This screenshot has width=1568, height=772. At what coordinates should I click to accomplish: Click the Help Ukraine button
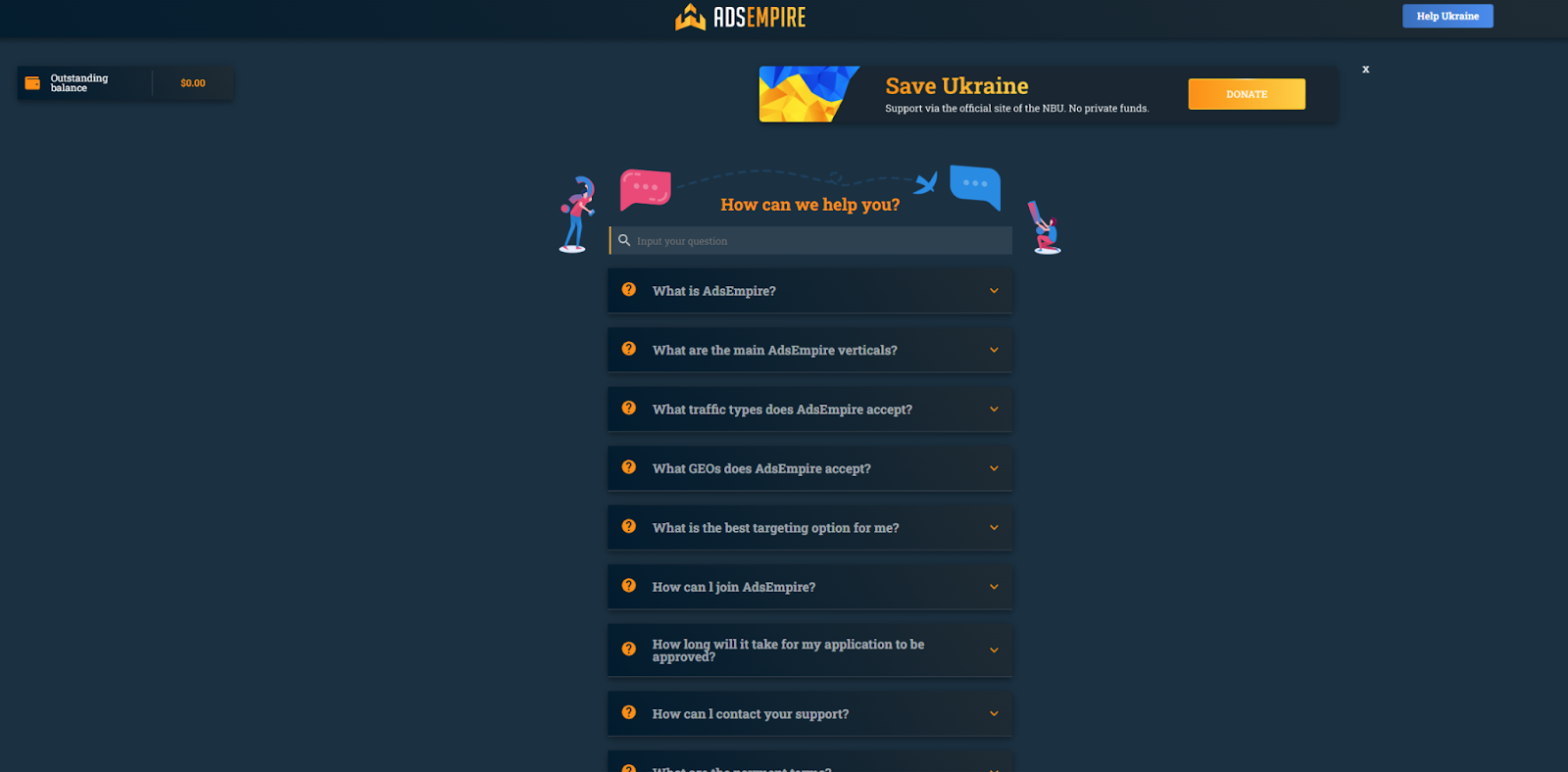[1447, 16]
